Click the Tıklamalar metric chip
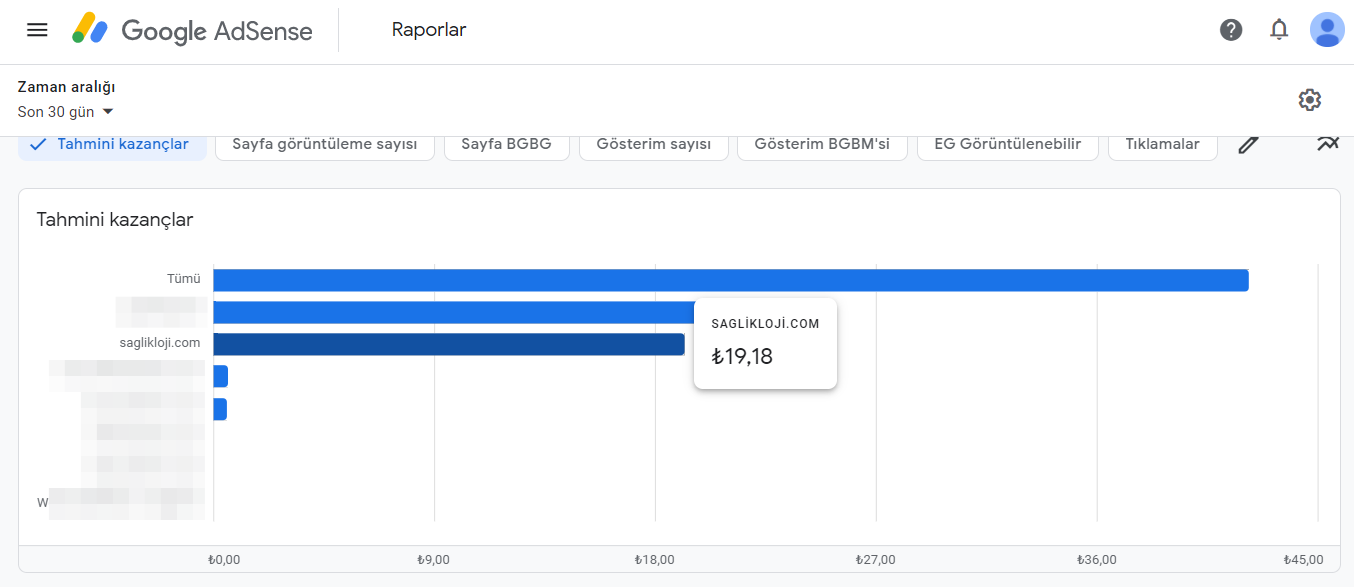 click(1162, 144)
